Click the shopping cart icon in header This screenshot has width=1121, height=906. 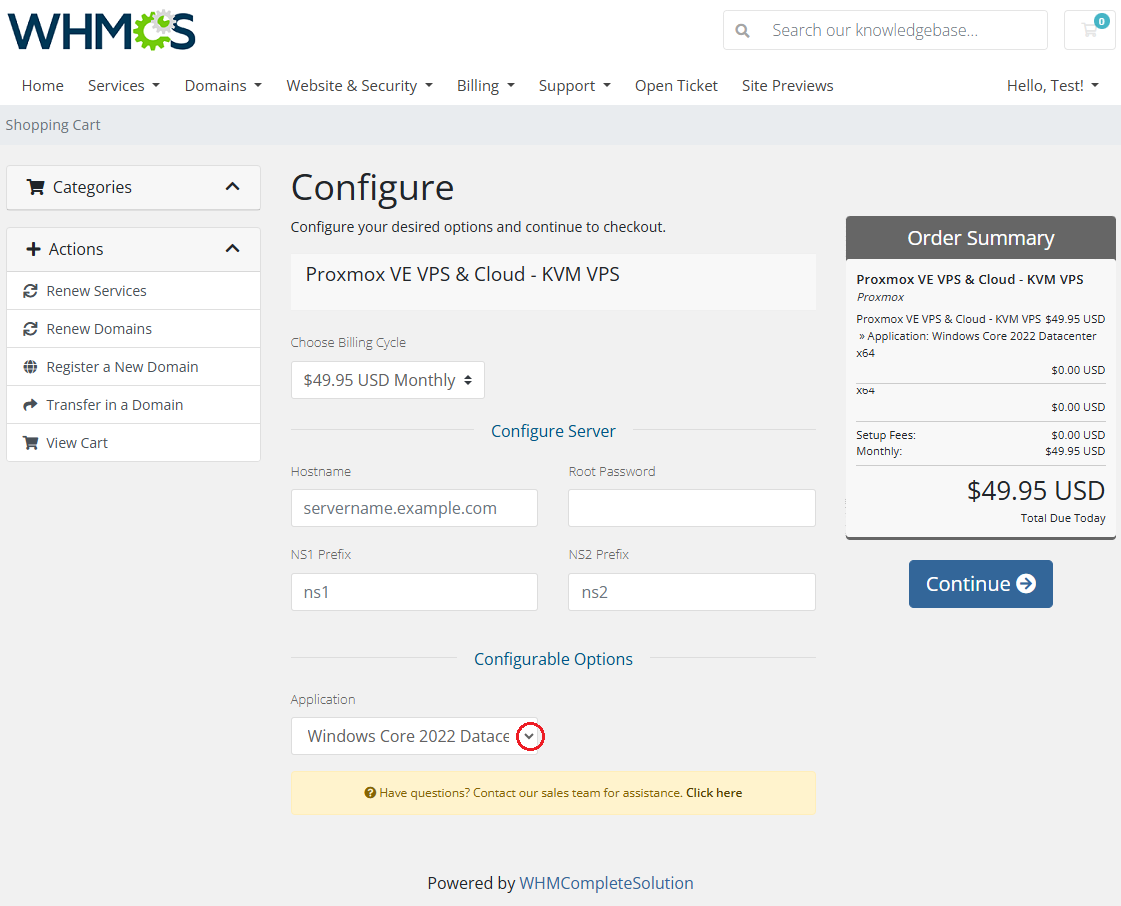tap(1089, 30)
